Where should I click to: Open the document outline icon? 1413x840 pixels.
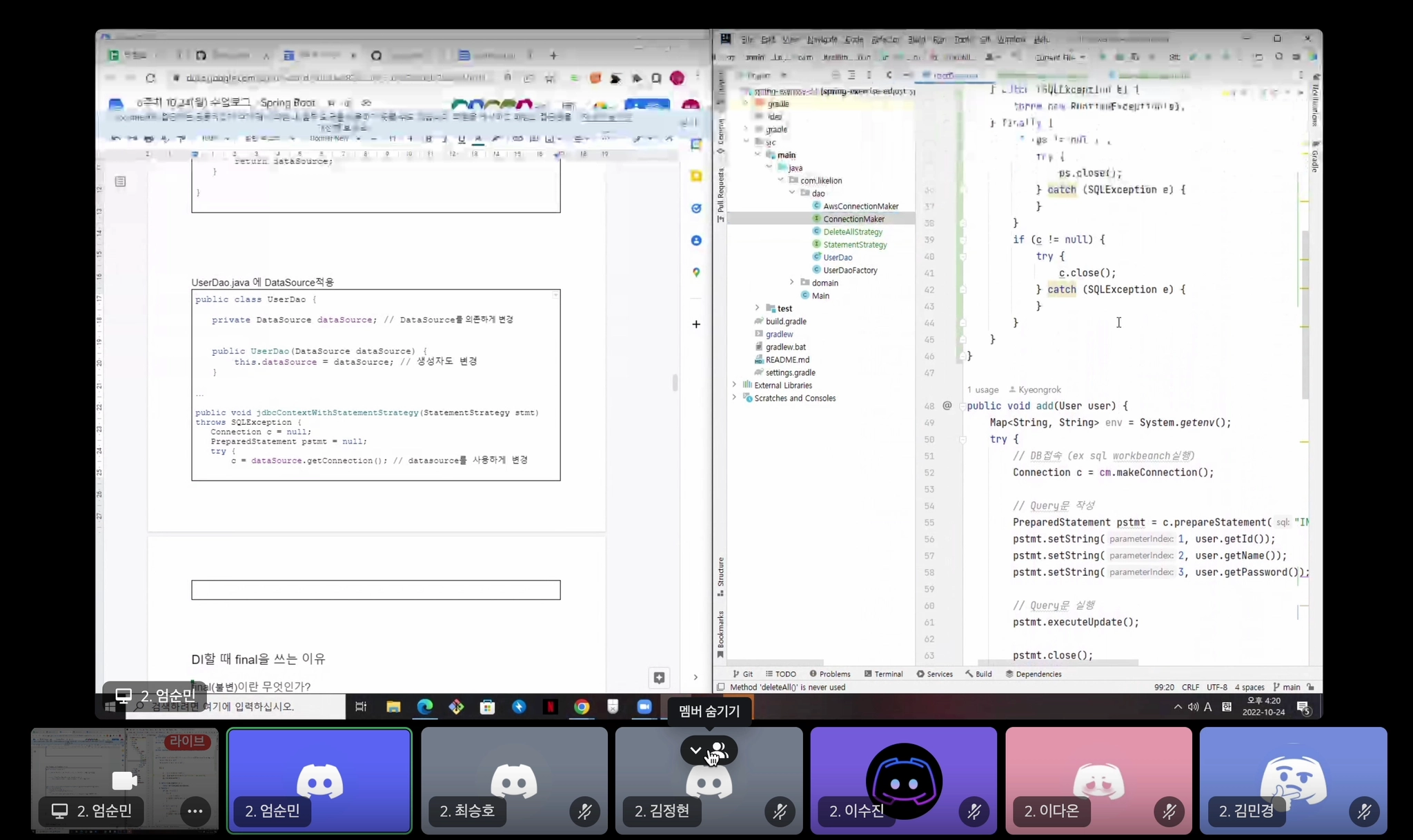(120, 181)
